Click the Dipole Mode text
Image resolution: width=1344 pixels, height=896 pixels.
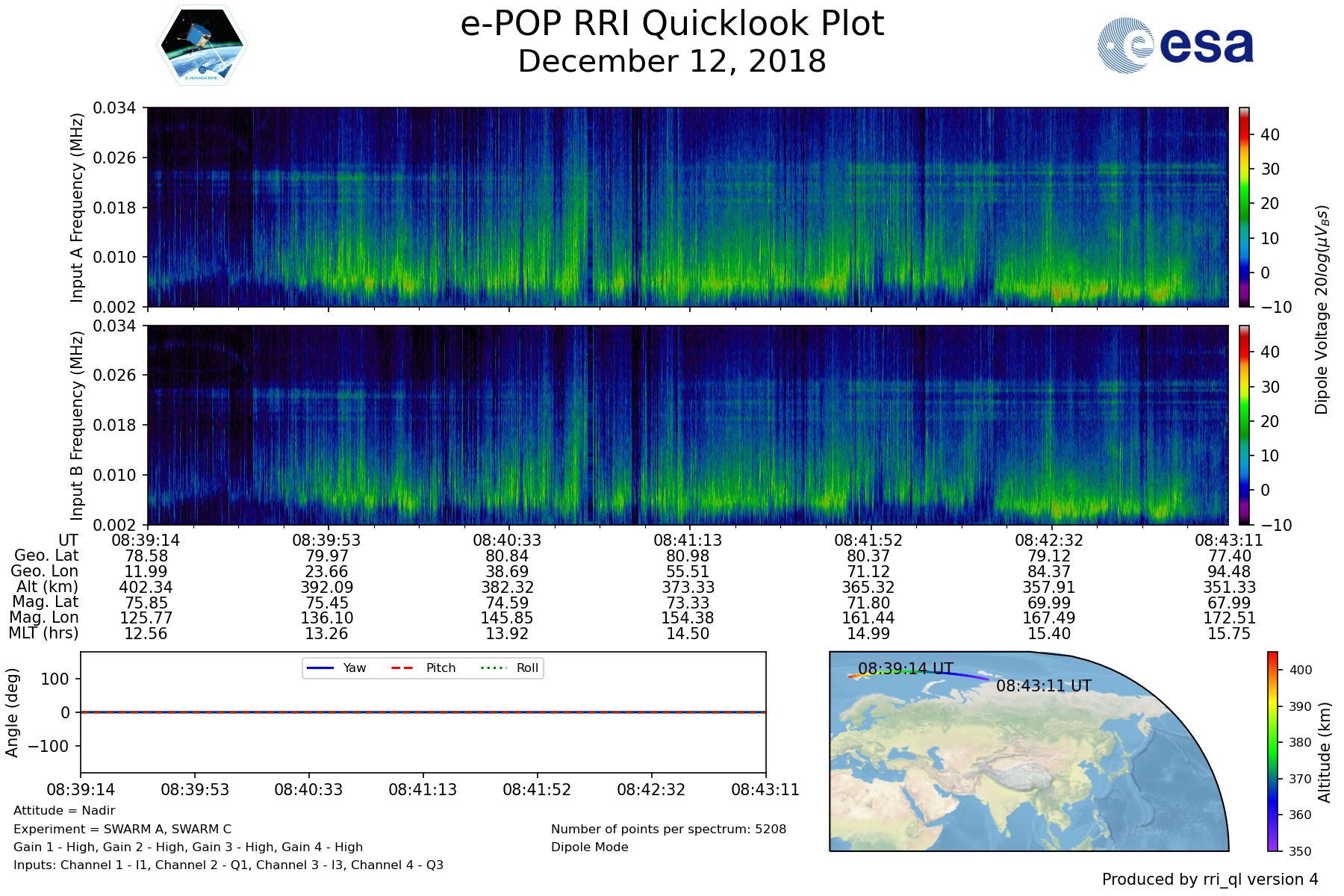(589, 847)
